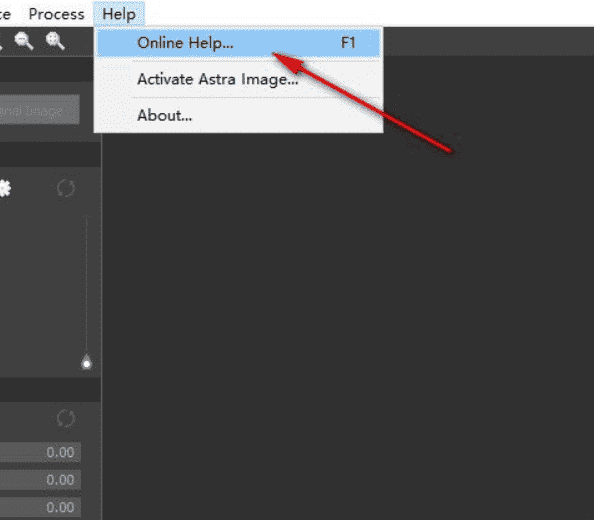This screenshot has height=520, width=594.
Task: Click the third 0.00 value field
Action: click(x=40, y=507)
